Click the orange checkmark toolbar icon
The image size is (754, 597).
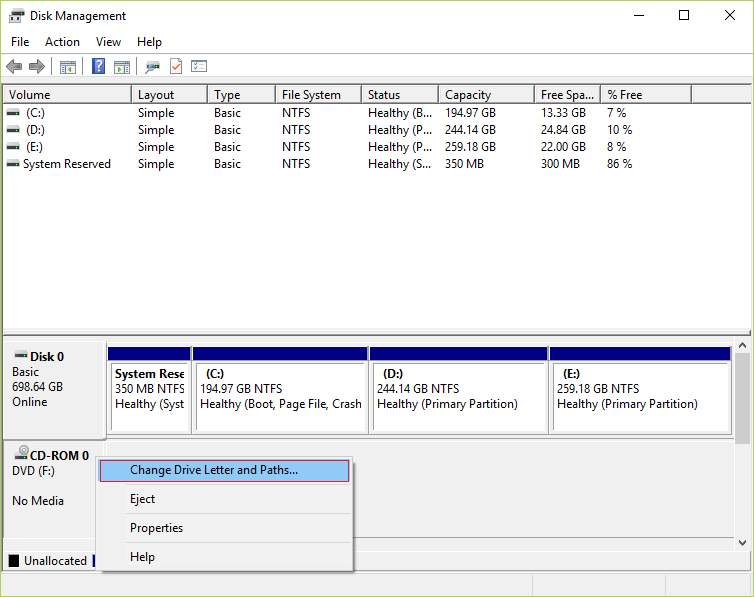coord(176,67)
